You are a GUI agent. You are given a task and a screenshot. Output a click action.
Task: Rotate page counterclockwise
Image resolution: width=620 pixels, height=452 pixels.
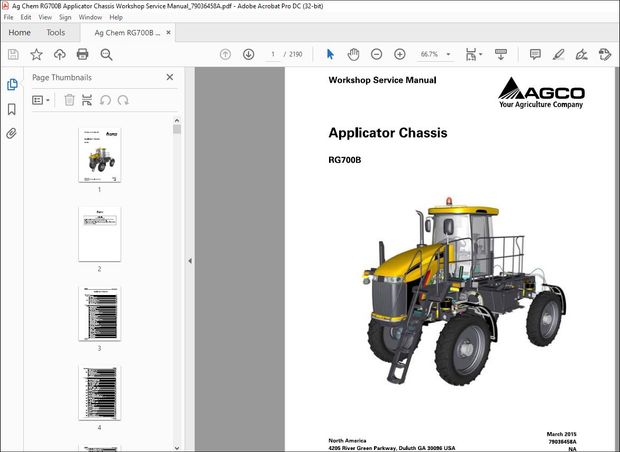pos(105,100)
